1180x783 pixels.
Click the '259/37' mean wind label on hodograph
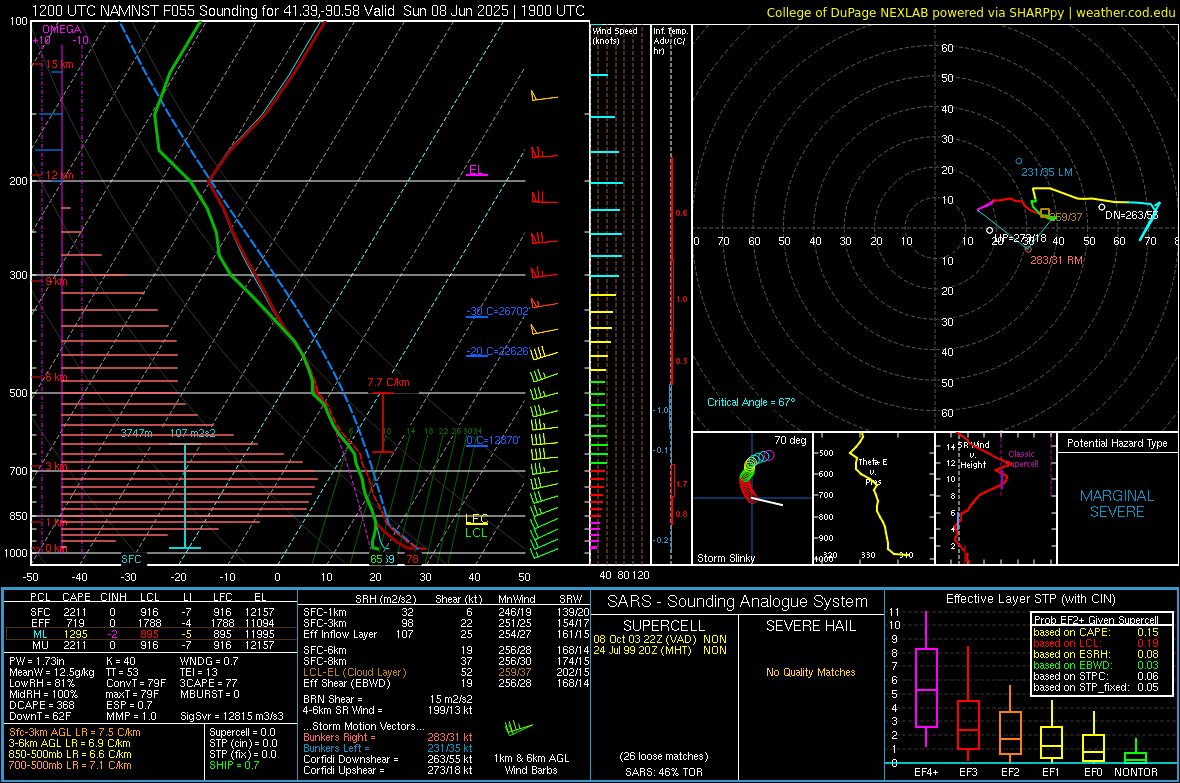tap(1066, 218)
